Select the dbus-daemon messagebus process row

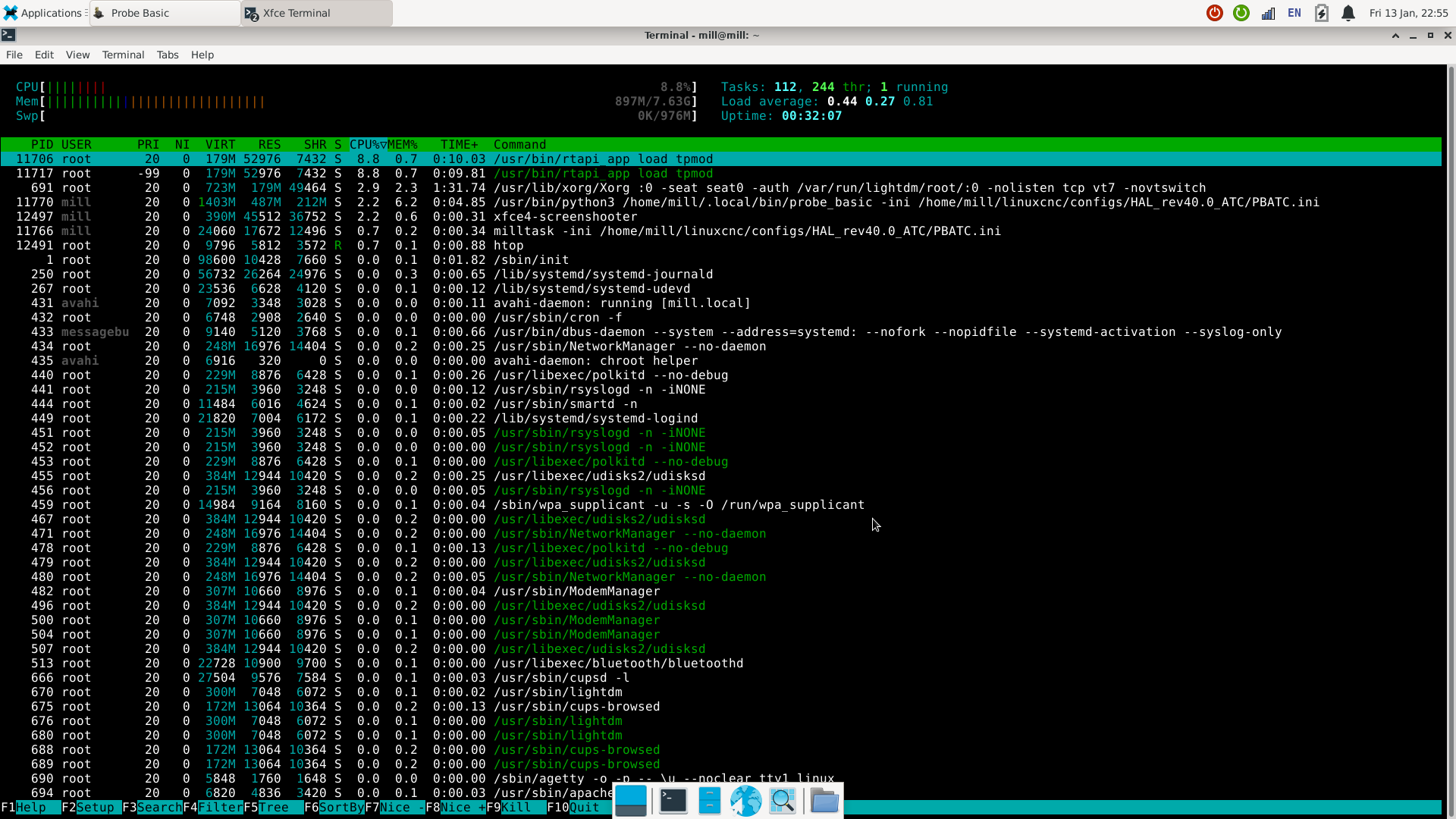click(720, 331)
